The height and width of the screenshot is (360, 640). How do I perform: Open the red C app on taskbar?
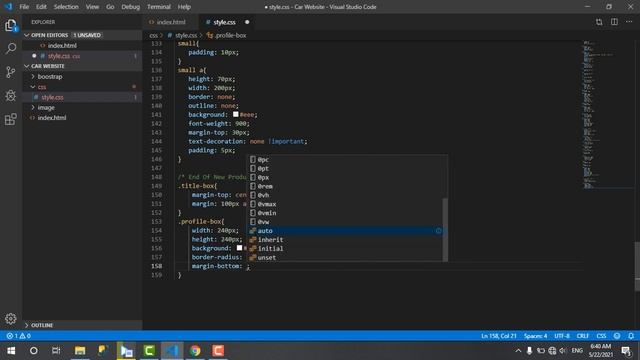[x=218, y=351]
